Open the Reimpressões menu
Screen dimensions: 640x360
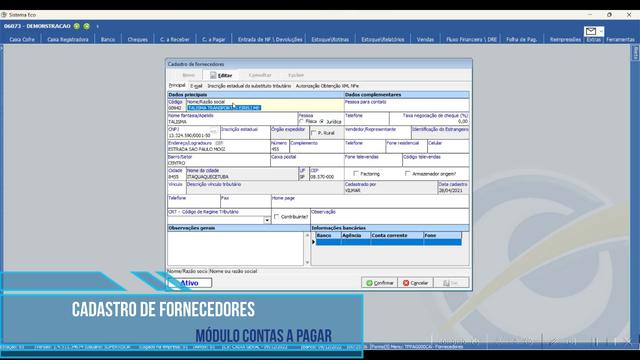[x=565, y=40]
